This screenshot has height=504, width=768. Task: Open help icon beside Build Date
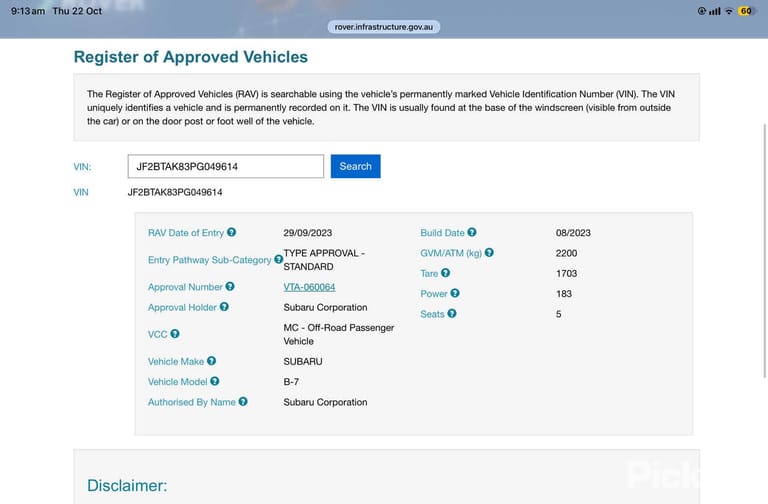pos(472,232)
